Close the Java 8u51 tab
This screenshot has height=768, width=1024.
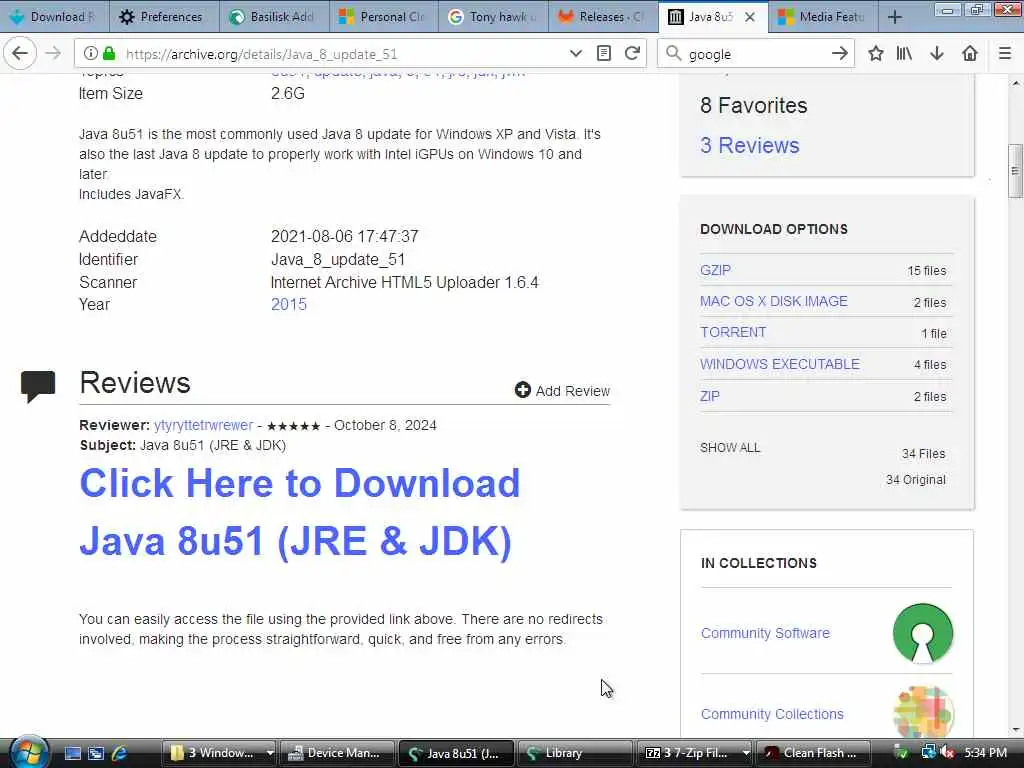(x=750, y=17)
